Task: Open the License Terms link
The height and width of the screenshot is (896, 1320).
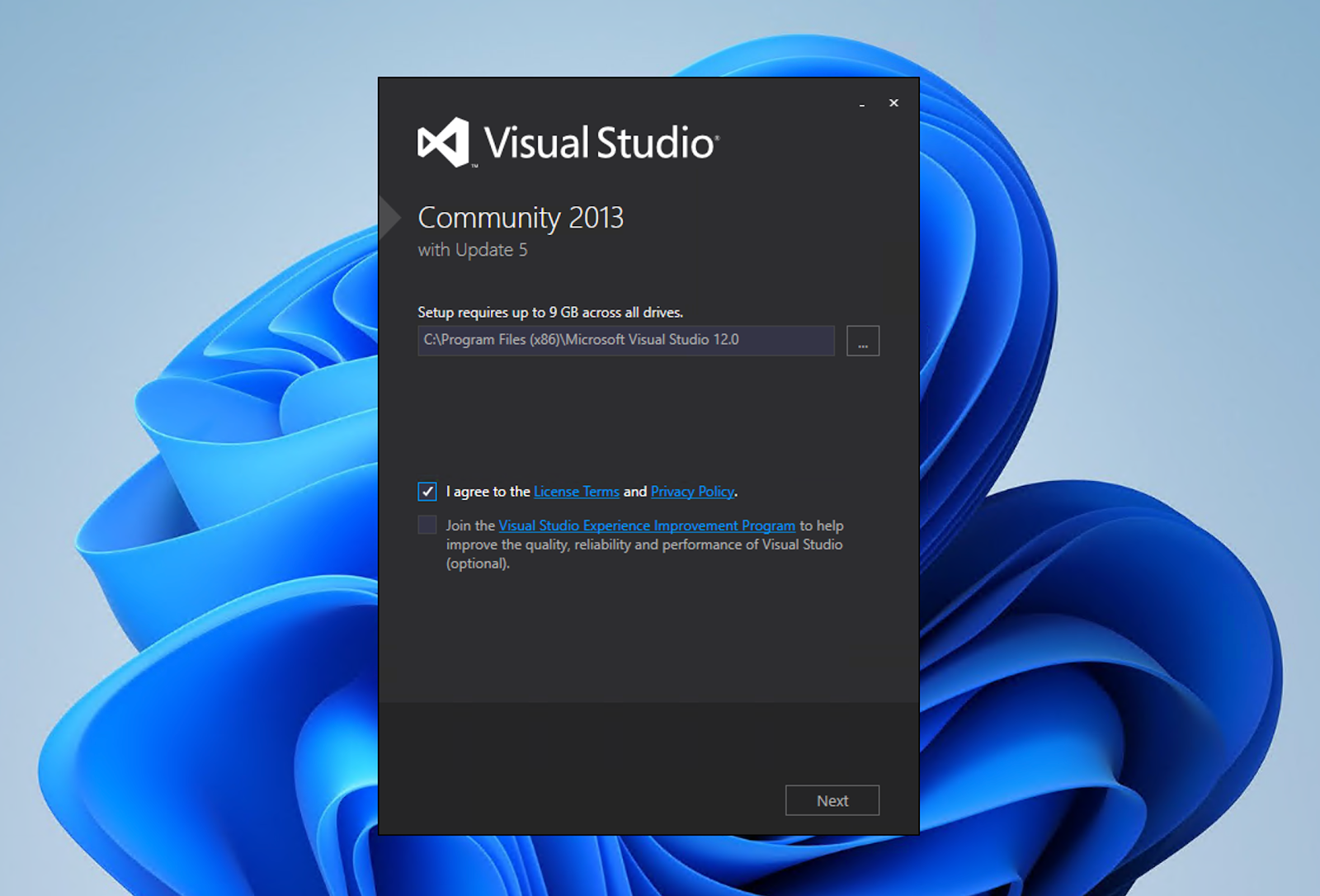Action: [x=576, y=492]
